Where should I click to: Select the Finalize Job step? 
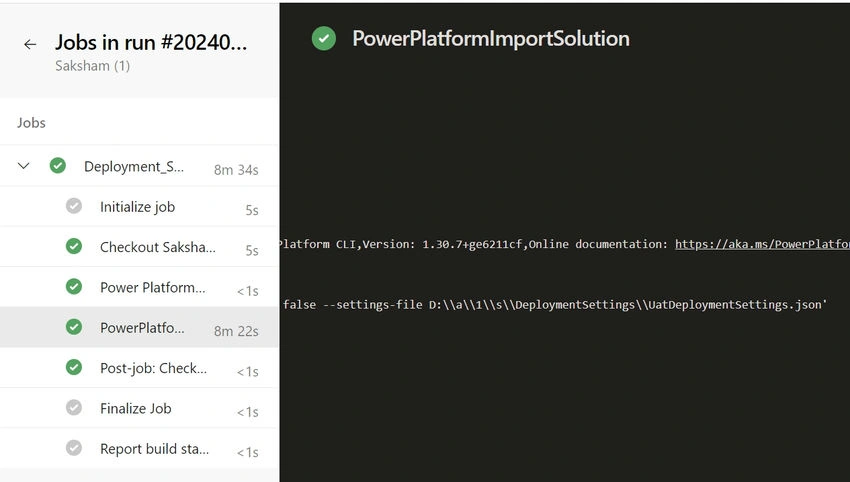click(139, 408)
